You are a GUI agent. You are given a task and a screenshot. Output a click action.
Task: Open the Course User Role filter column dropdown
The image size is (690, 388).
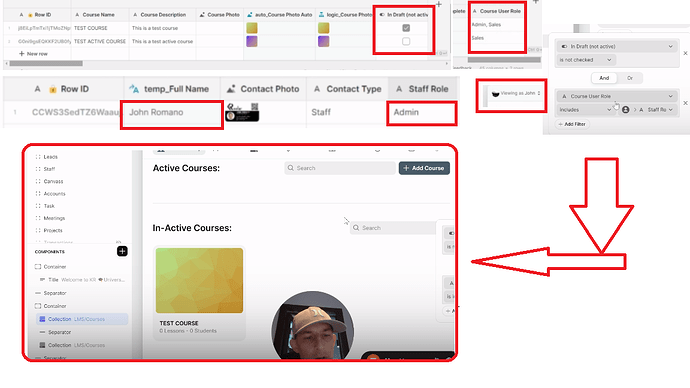click(x=617, y=96)
